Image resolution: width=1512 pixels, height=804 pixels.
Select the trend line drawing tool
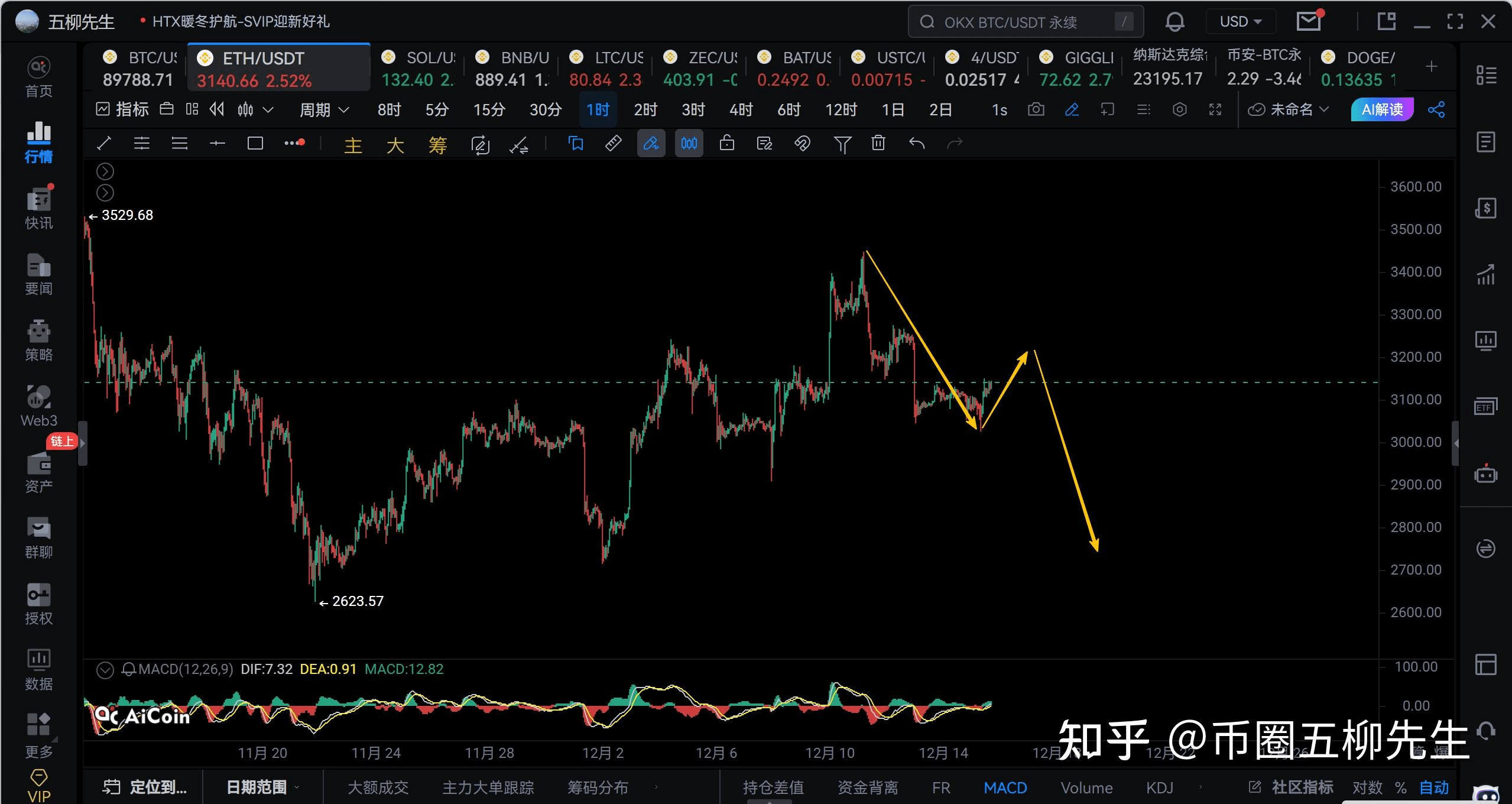pos(104,144)
